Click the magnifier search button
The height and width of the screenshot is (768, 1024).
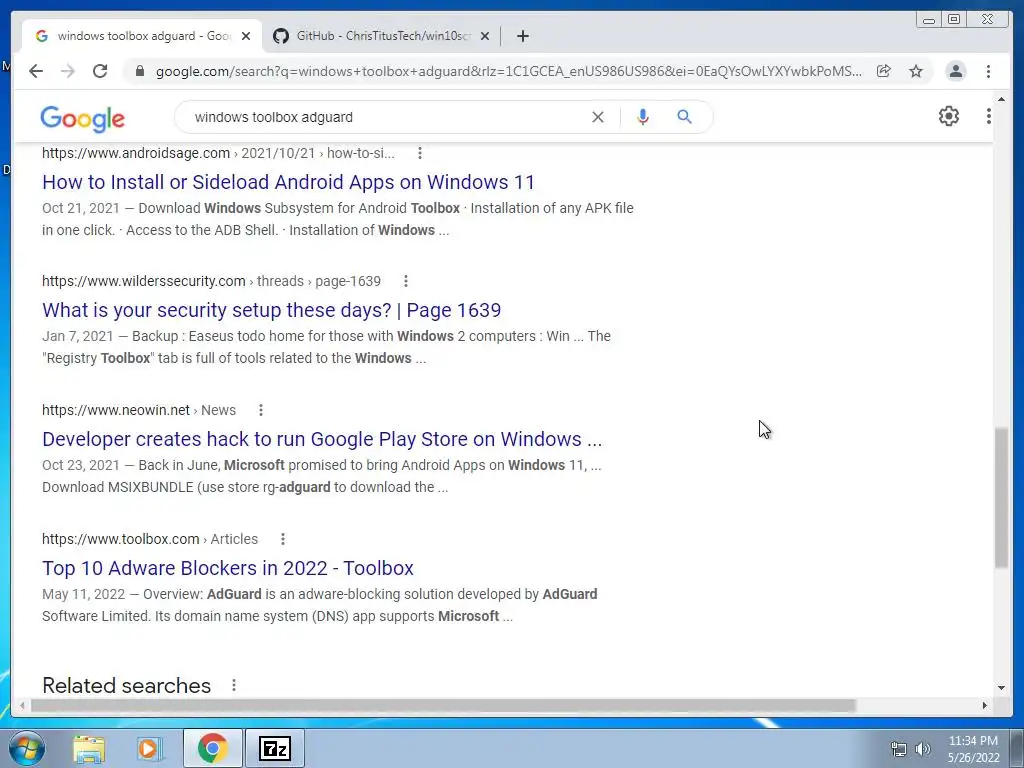coord(684,117)
